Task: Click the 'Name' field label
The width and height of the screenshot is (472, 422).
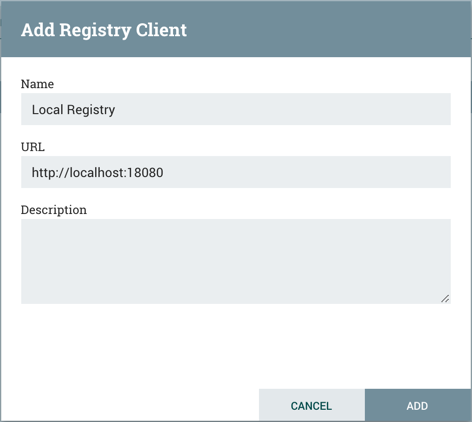Action: coord(37,84)
